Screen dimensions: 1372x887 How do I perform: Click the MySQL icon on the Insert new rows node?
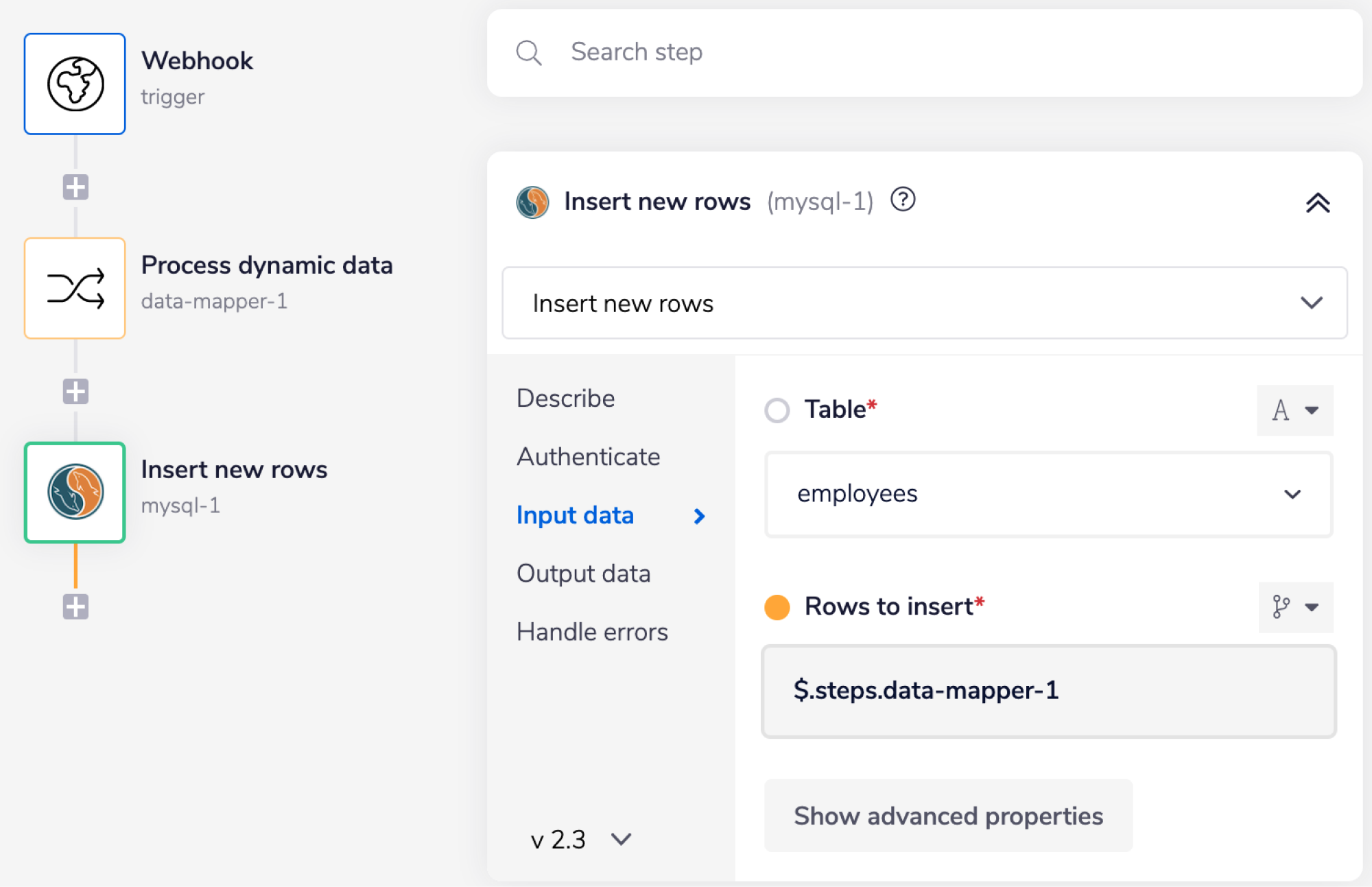click(74, 492)
